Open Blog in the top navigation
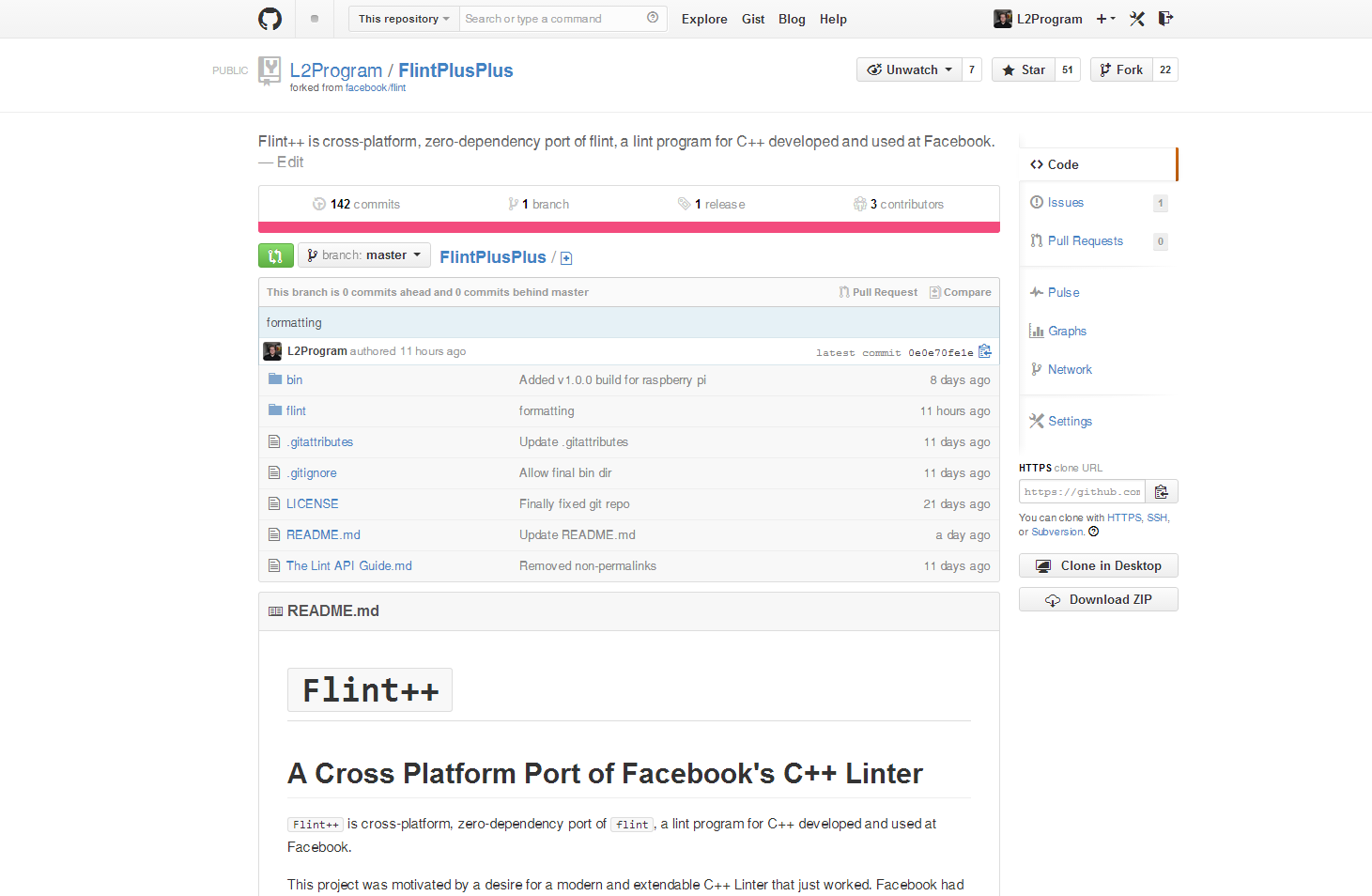This screenshot has width=1372, height=896. 792,19
